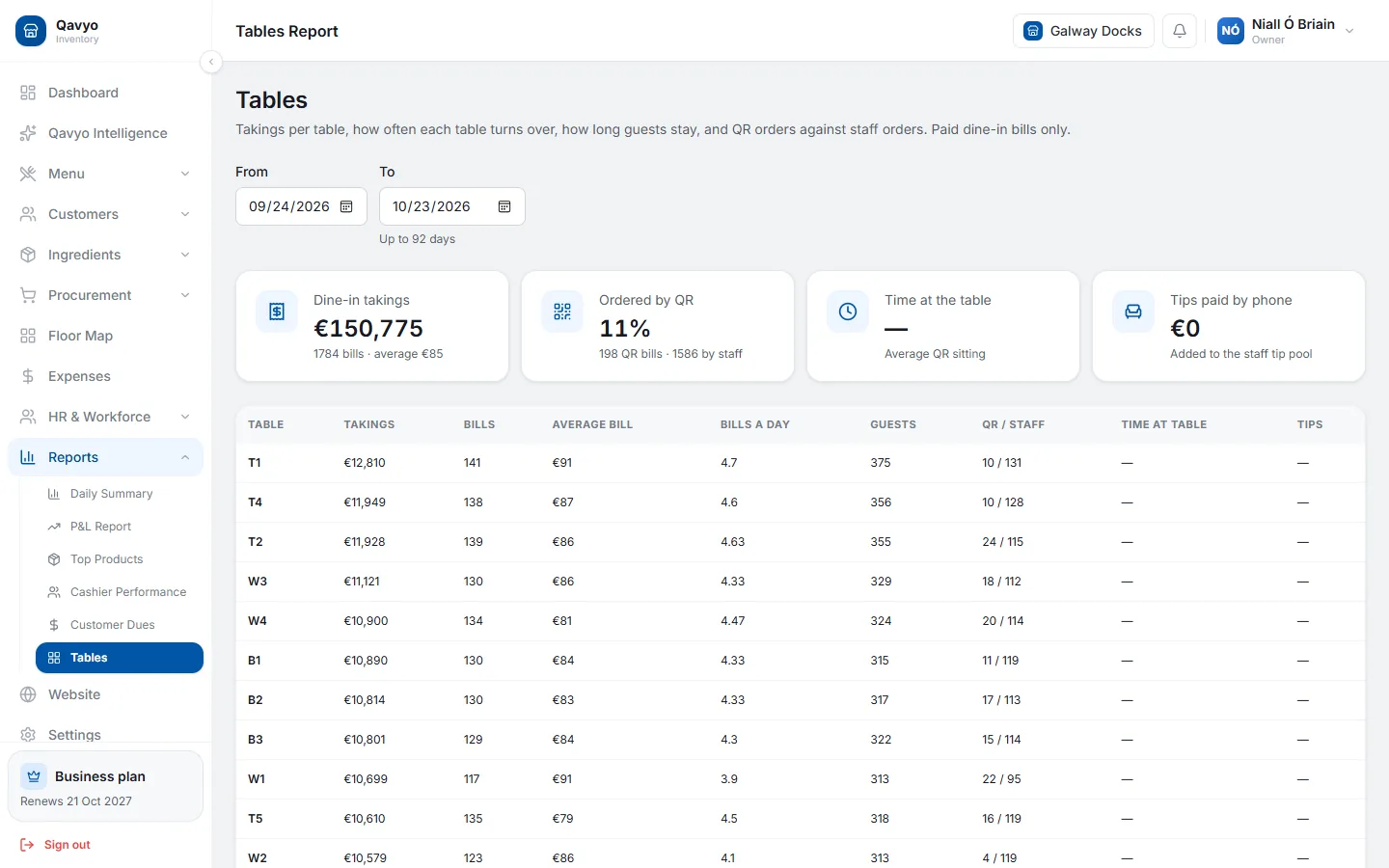Viewport: 1389px width, 868px height.
Task: Click the Tips paid by phone icon
Action: [1133, 312]
